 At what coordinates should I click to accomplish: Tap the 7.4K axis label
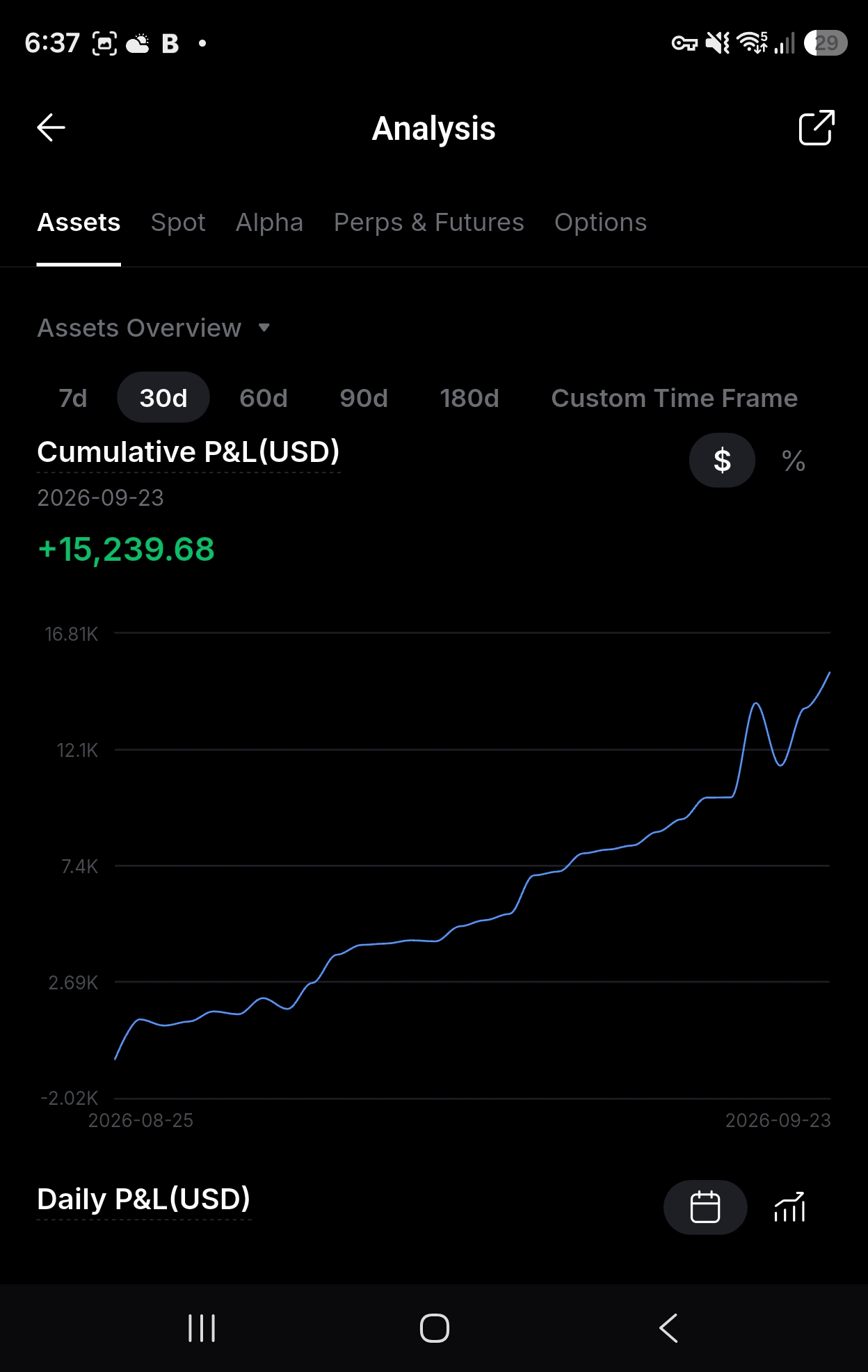pos(79,866)
